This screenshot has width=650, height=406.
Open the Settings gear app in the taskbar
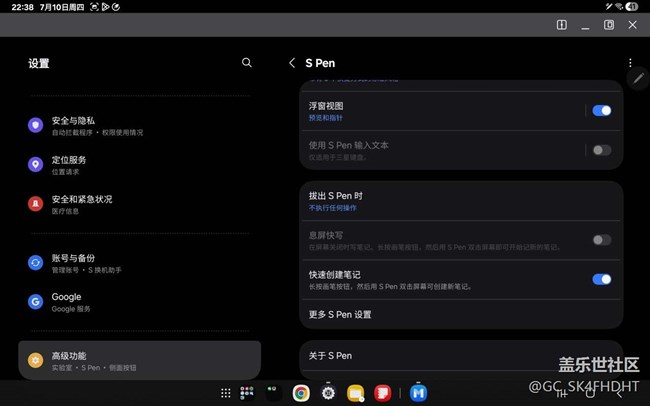tap(328, 393)
